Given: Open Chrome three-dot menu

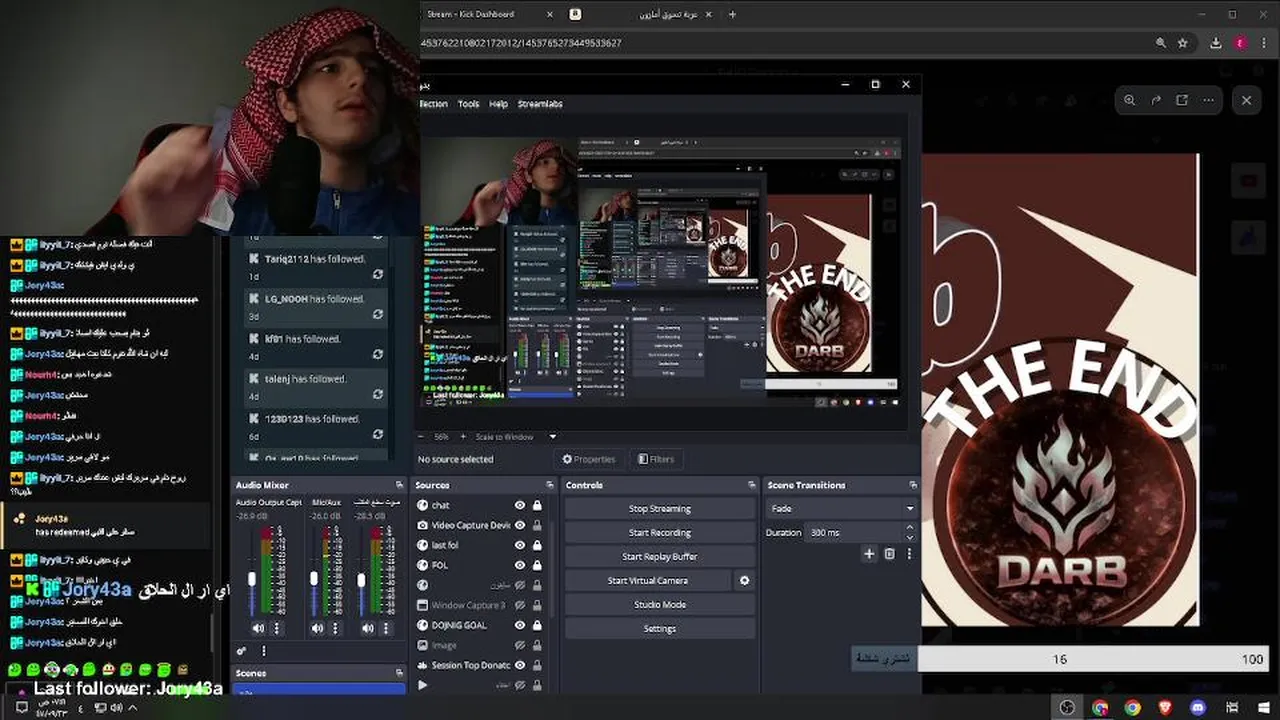Looking at the screenshot, I should tap(1262, 43).
